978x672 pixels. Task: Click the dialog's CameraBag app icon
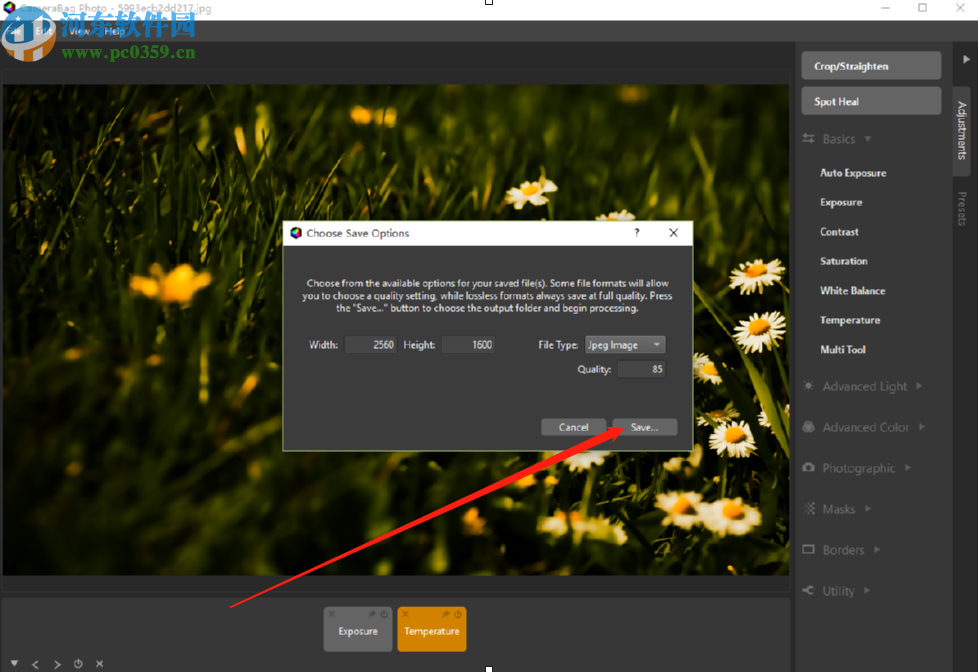click(296, 233)
